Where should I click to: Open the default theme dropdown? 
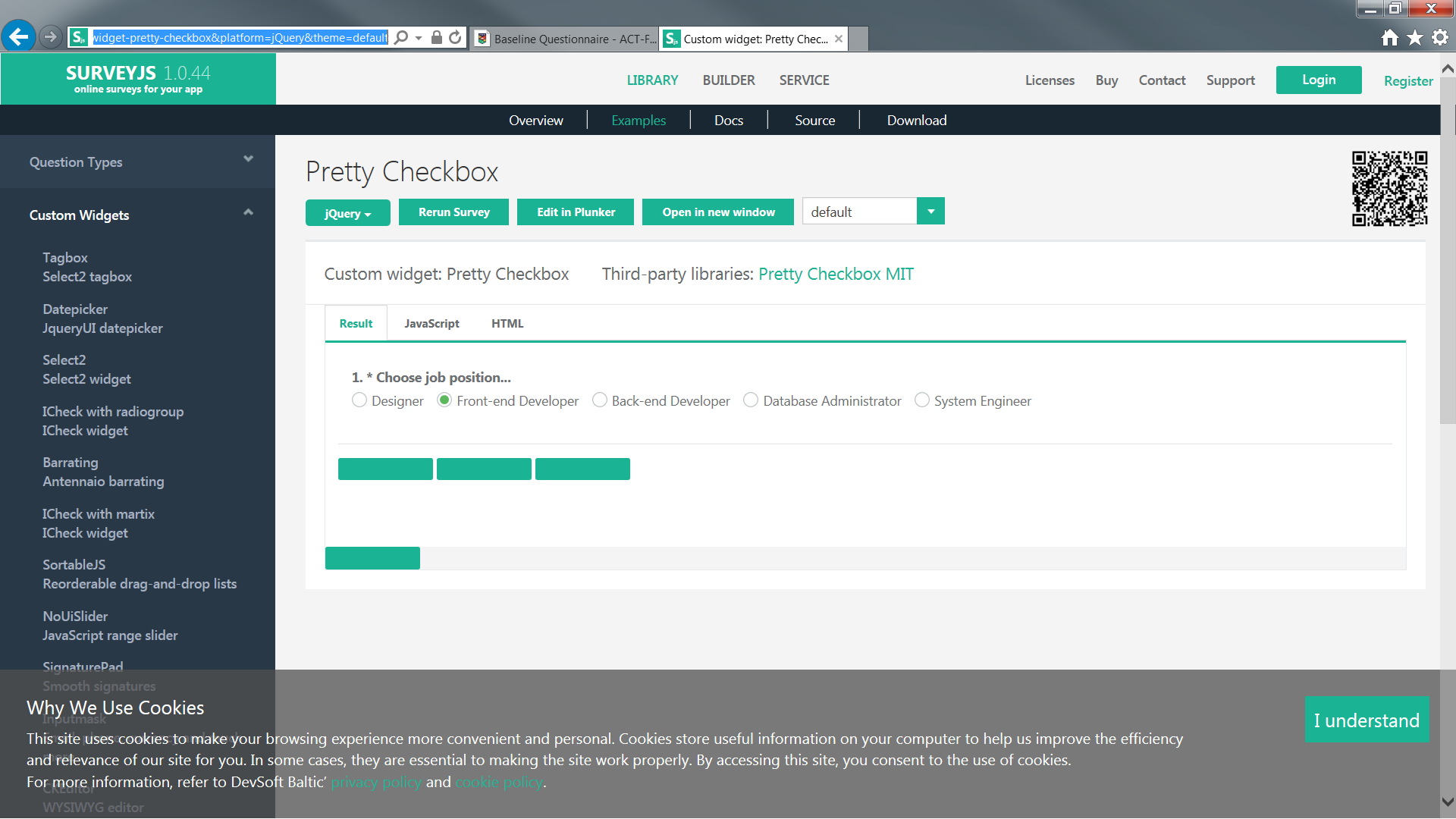(x=930, y=211)
